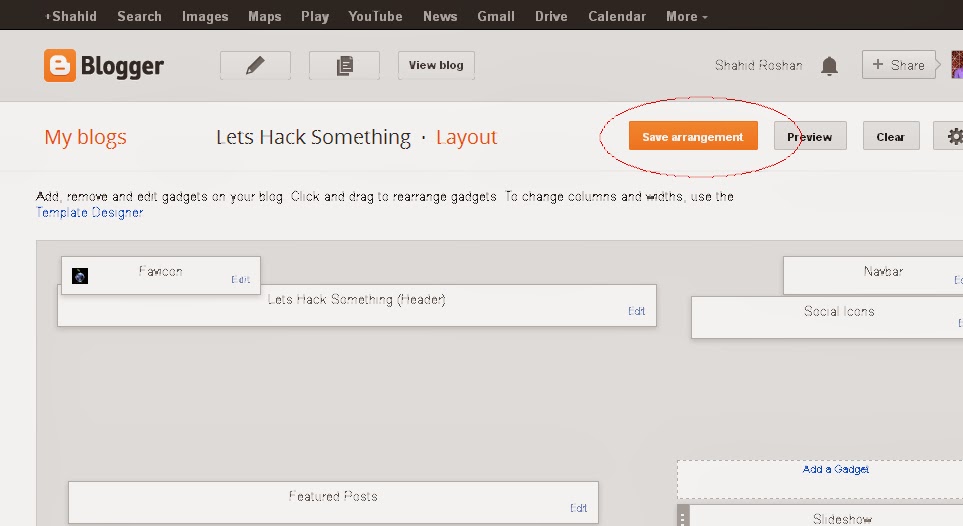The width and height of the screenshot is (963, 526).
Task: Click the Favicon globe thumbnail
Action: (80, 276)
